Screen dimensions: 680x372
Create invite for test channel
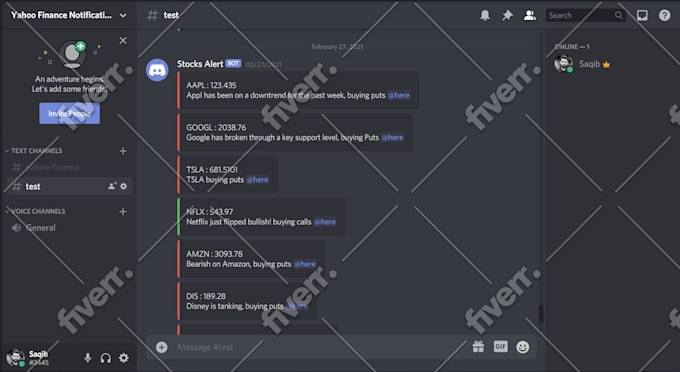pos(112,186)
